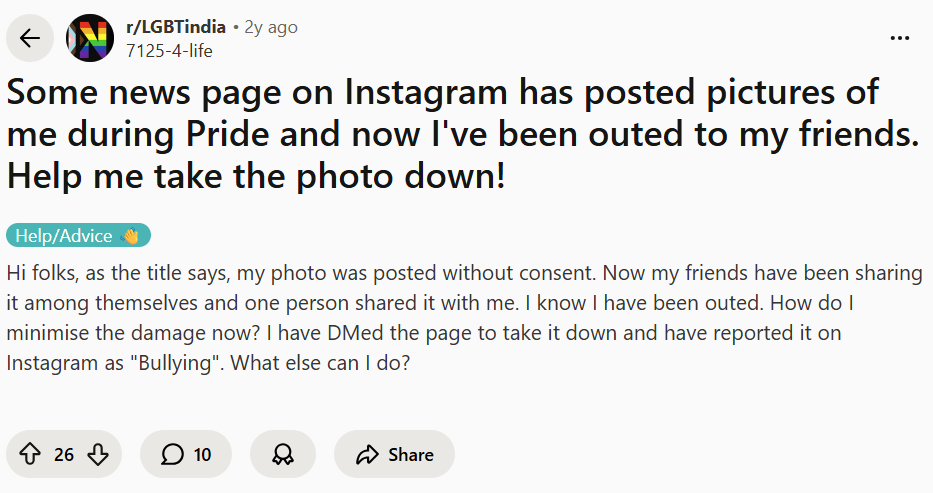
Task: Filter posts by the Help/Advice flair
Action: tap(78, 235)
